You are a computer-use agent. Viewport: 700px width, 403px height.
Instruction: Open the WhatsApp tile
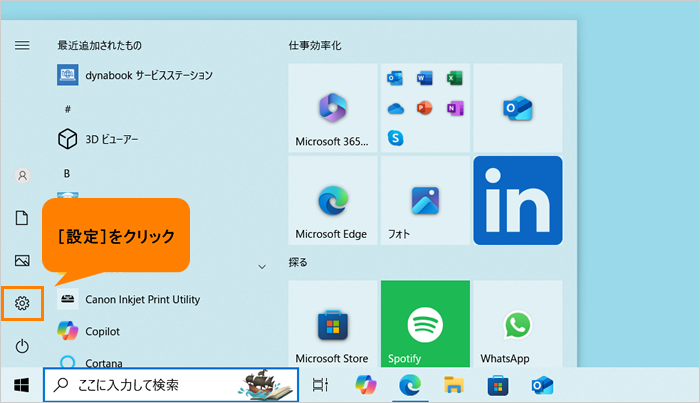(518, 324)
